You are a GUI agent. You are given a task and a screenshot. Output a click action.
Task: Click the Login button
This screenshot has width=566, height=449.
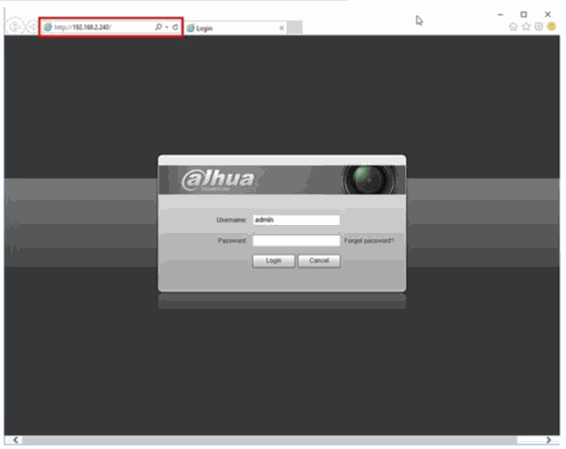click(x=274, y=261)
